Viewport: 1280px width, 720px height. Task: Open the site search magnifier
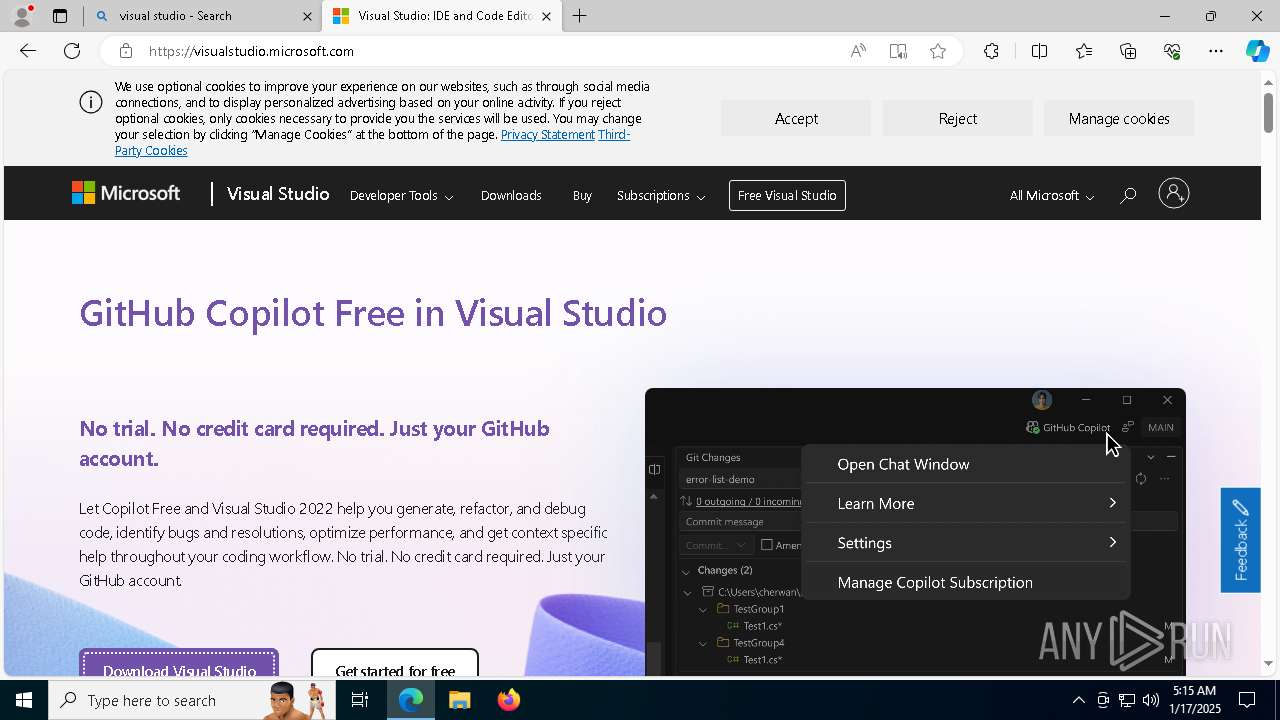click(1128, 195)
